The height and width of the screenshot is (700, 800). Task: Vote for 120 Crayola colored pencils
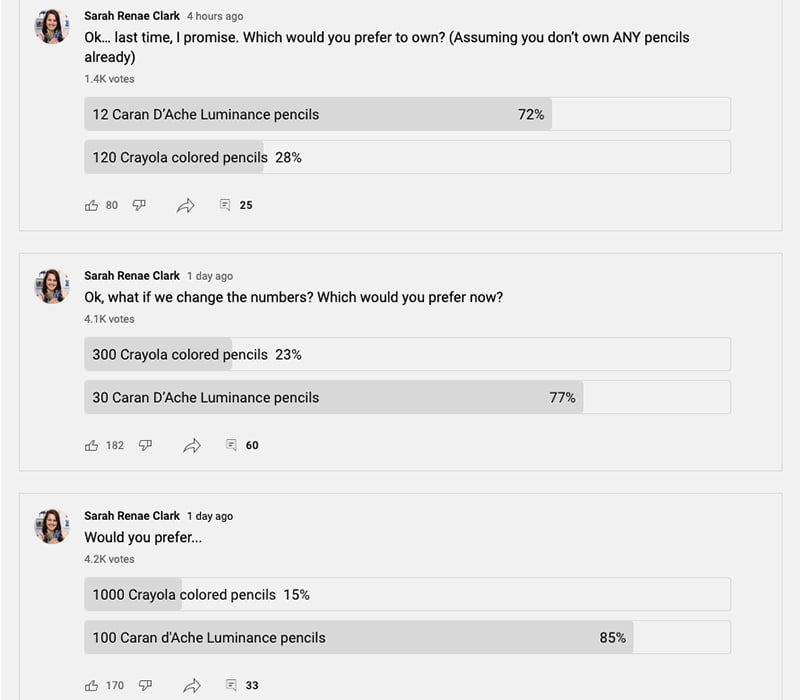click(408, 157)
